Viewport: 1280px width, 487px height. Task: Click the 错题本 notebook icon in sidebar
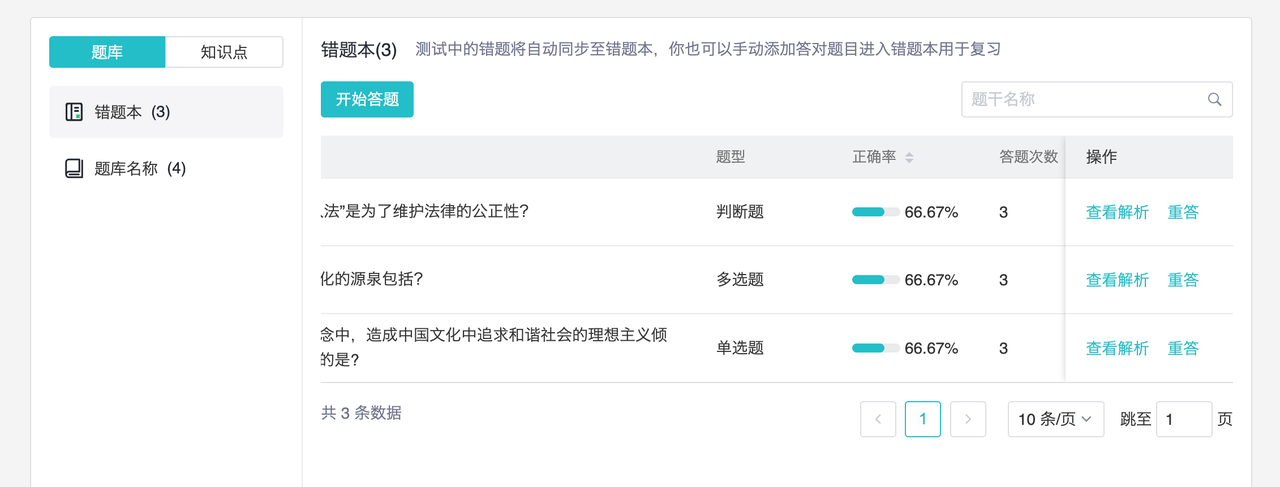pyautogui.click(x=74, y=112)
